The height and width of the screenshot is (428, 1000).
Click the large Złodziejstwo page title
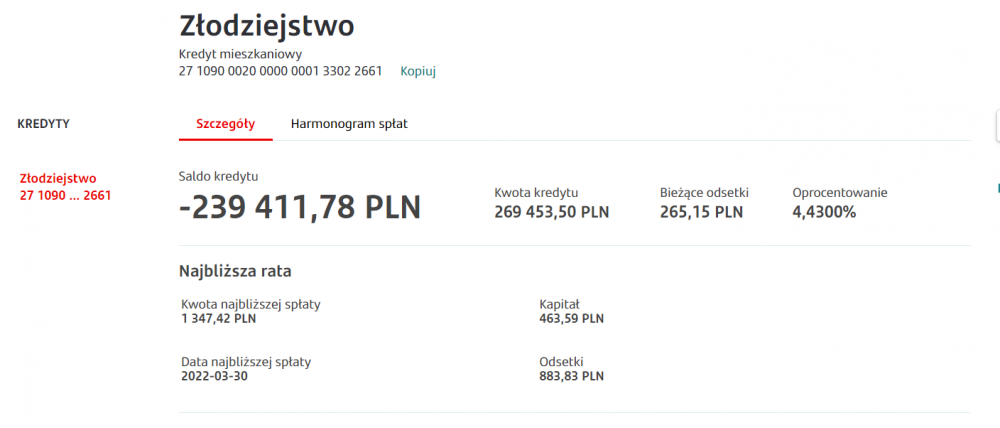click(x=266, y=26)
